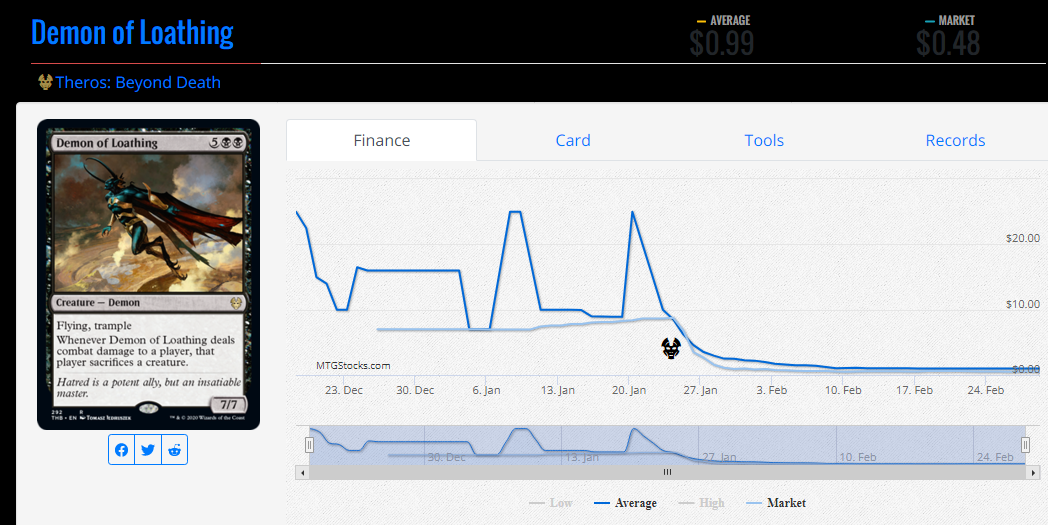The image size is (1048, 525).
Task: Share card on Facebook
Action: [x=122, y=449]
